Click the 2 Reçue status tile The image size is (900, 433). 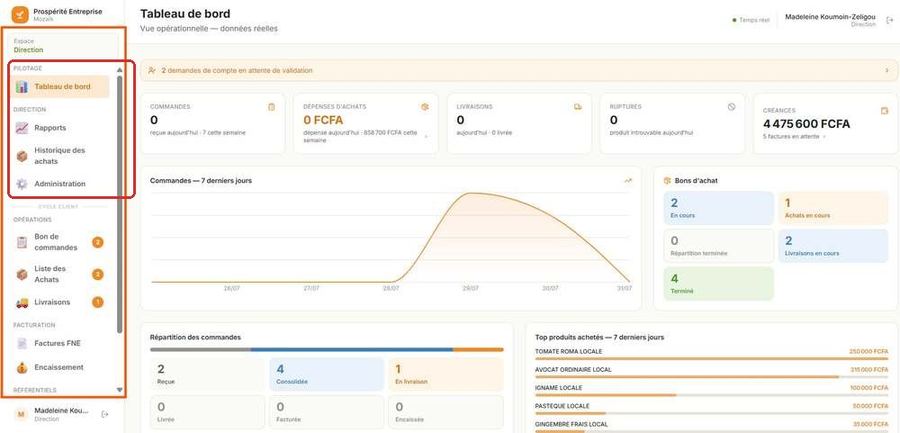click(207, 374)
